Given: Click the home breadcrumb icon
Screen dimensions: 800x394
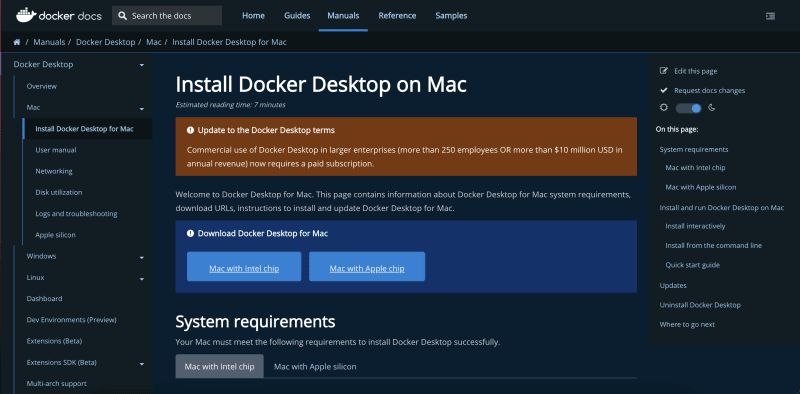Looking at the screenshot, I should (x=17, y=42).
